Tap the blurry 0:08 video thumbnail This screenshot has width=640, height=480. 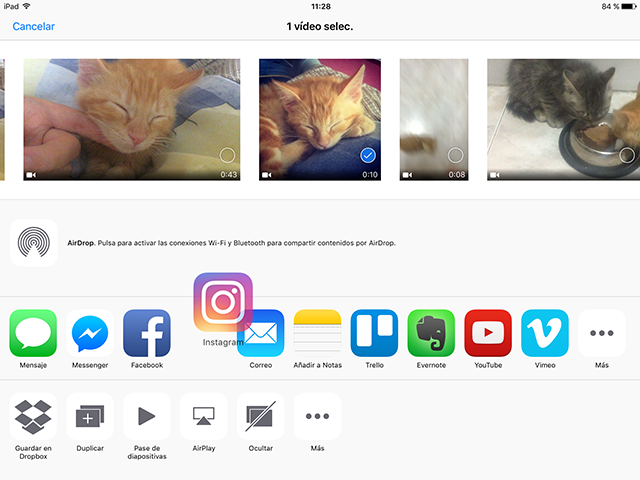point(434,120)
